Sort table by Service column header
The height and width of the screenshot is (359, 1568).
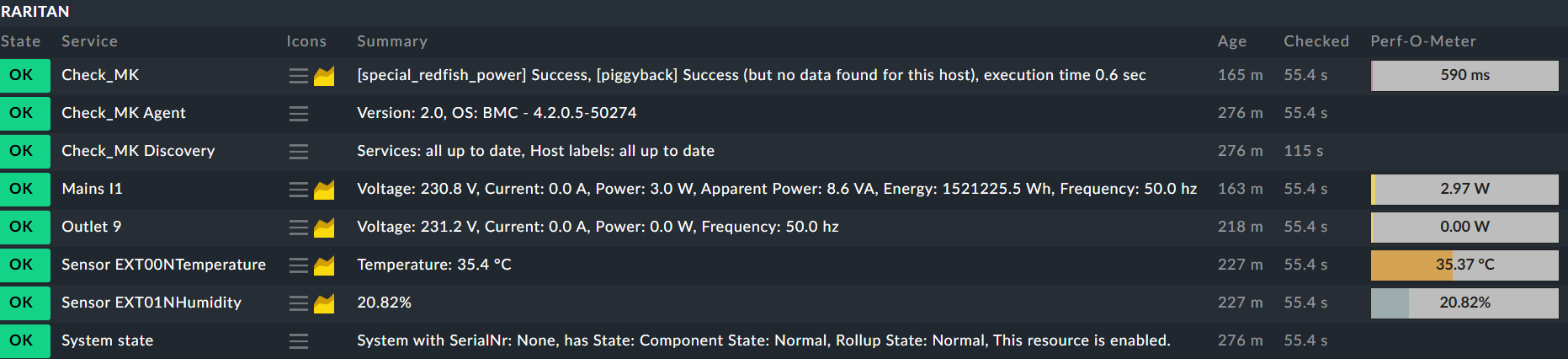(89, 41)
